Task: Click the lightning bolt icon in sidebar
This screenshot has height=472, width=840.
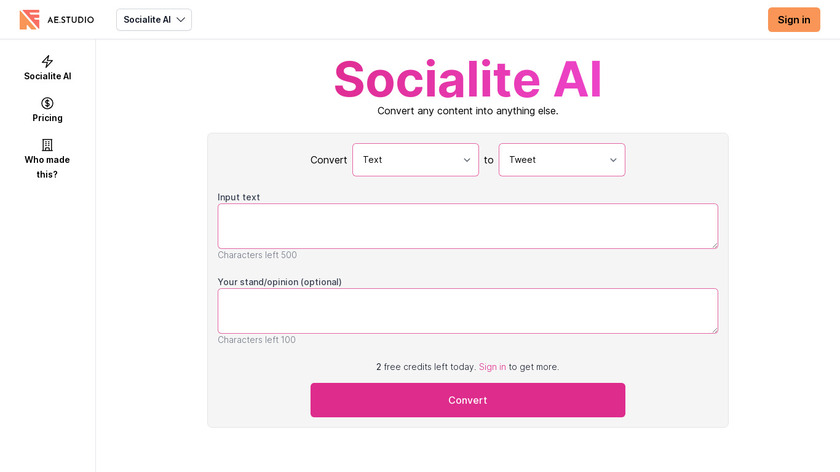Action: pos(47,61)
